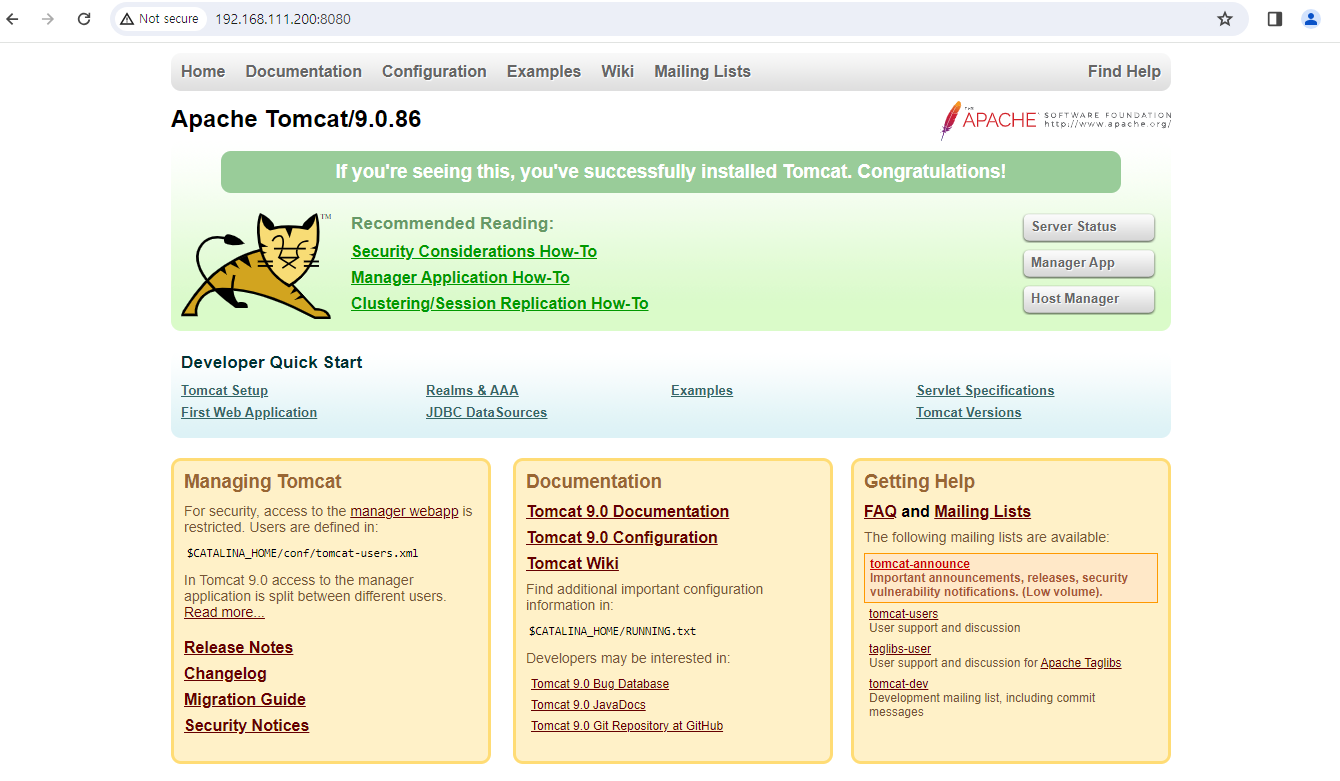The width and height of the screenshot is (1340, 781).
Task: Open the Home nav item
Action: 203,72
